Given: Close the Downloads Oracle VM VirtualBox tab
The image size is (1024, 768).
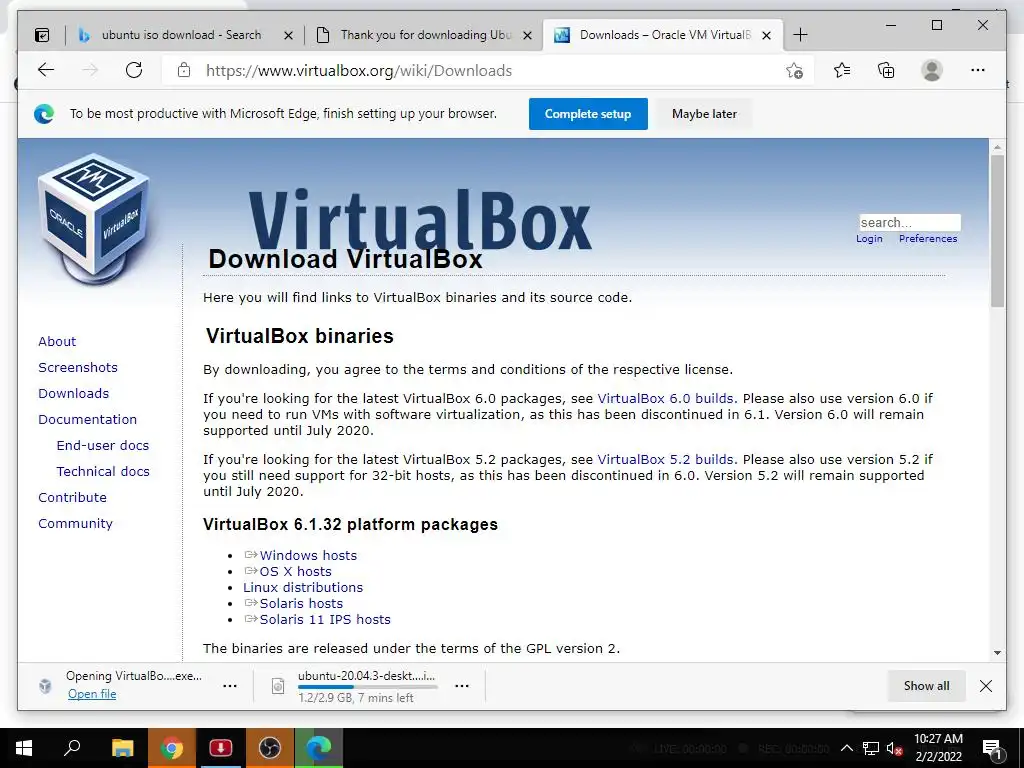Looking at the screenshot, I should 767,35.
